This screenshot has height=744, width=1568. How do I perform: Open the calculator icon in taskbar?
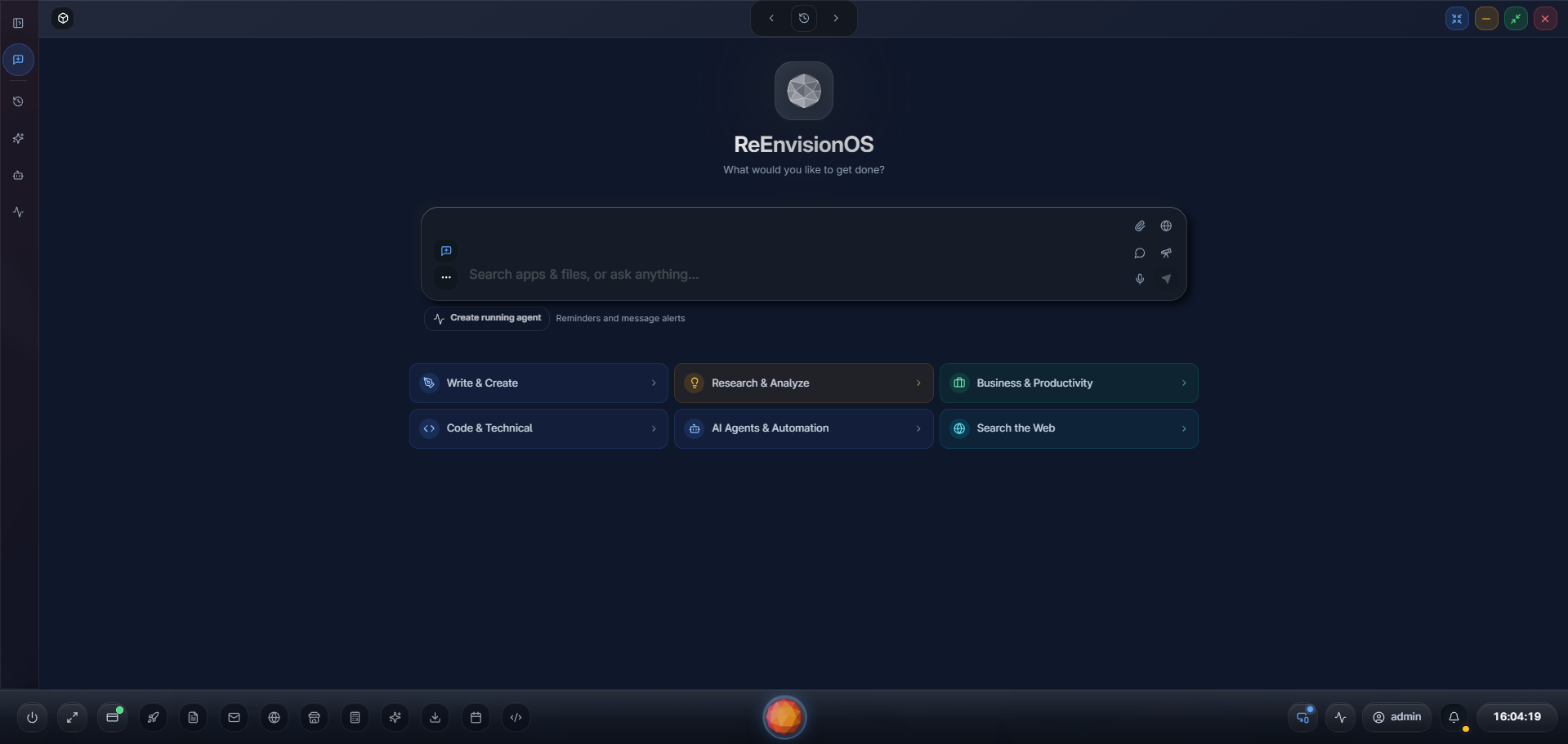pyautogui.click(x=355, y=717)
